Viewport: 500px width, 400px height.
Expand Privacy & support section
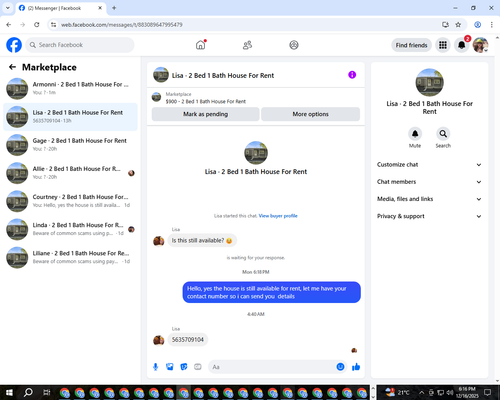[429, 216]
